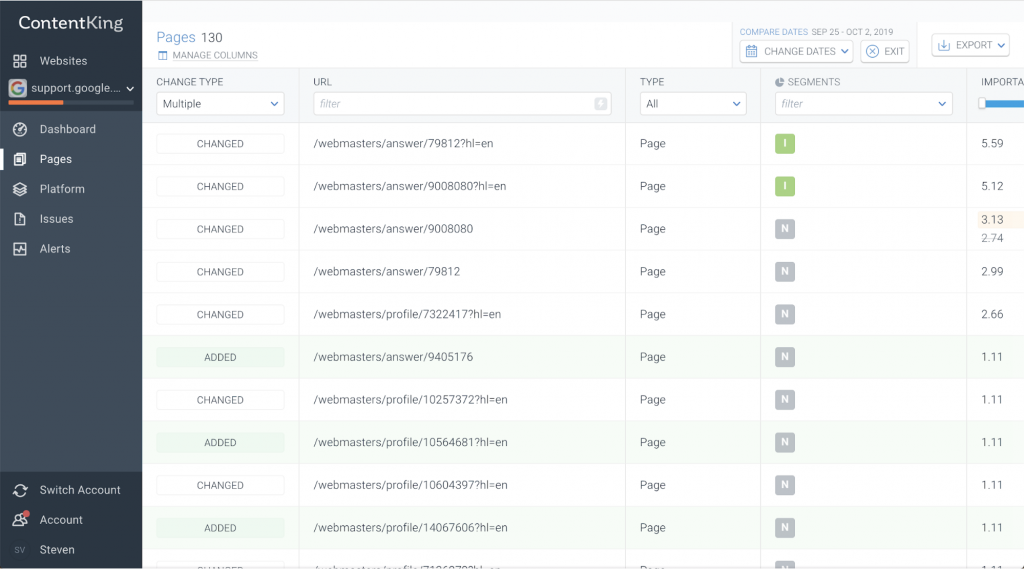This screenshot has height=569, width=1024.
Task: Click gray N badge for /webmasters/profile/7322417?hl=en
Action: tap(785, 314)
